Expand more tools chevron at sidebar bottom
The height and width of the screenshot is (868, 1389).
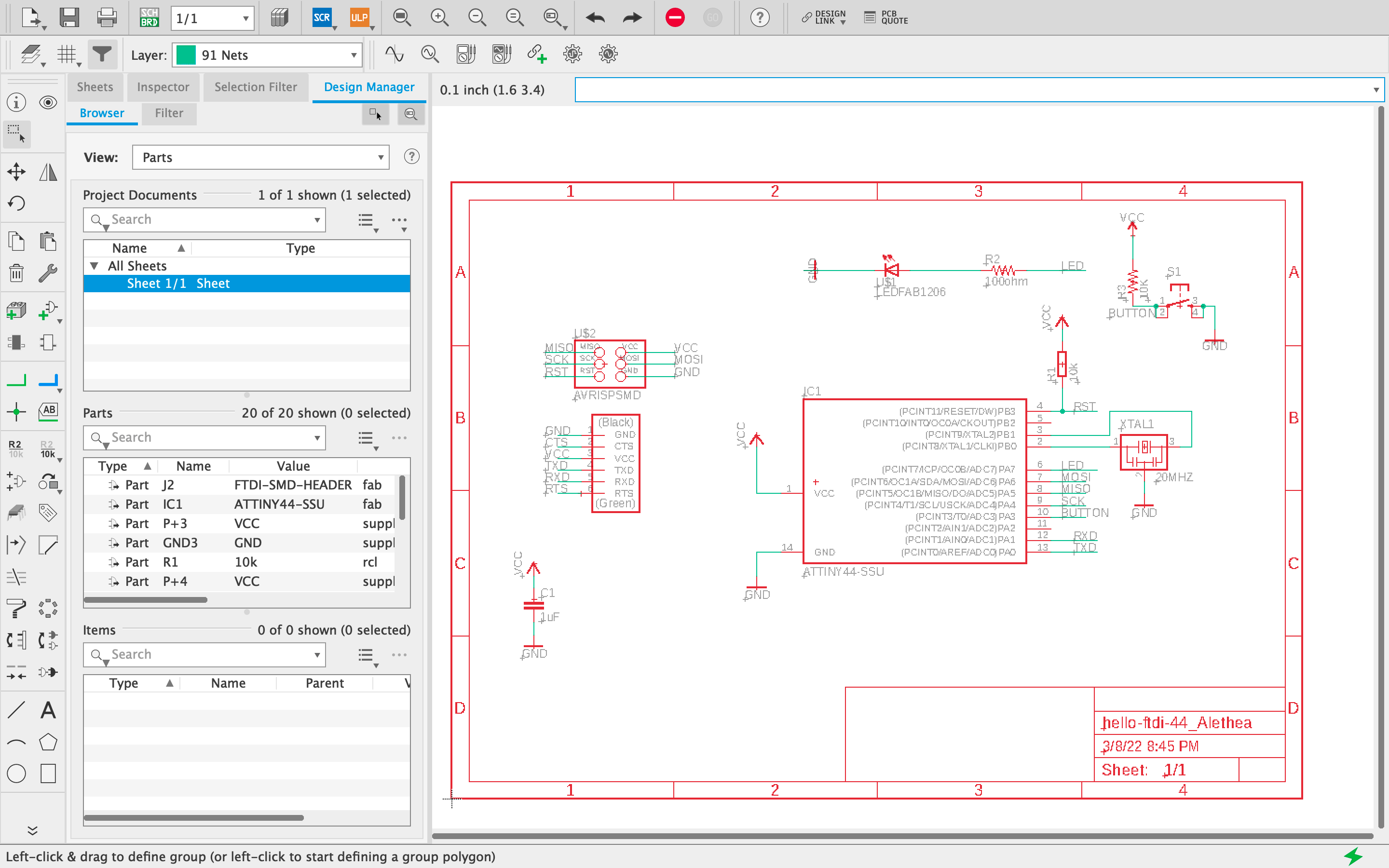32,831
